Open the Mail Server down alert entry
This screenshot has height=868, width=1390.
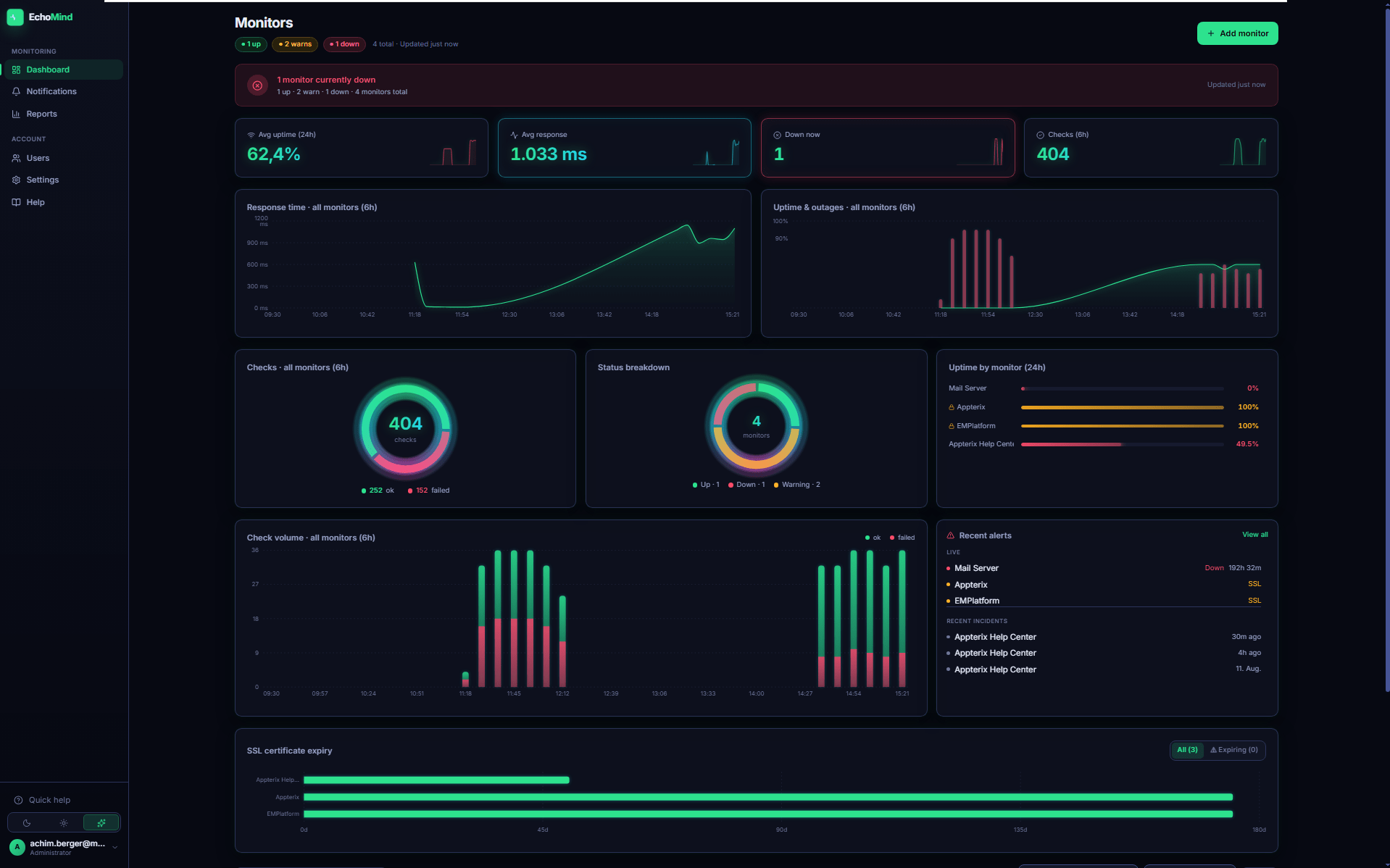click(1104, 568)
